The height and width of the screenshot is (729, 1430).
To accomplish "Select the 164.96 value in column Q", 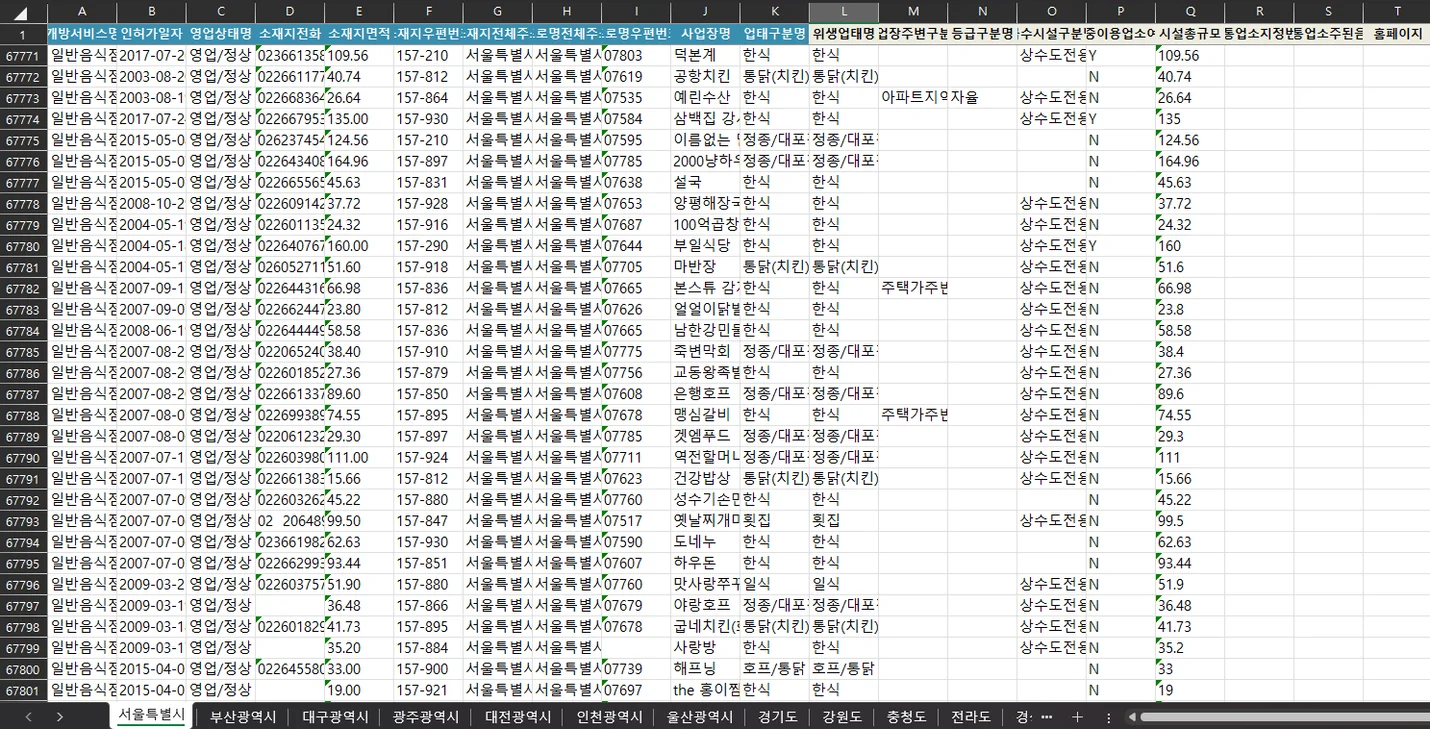I will [1190, 161].
